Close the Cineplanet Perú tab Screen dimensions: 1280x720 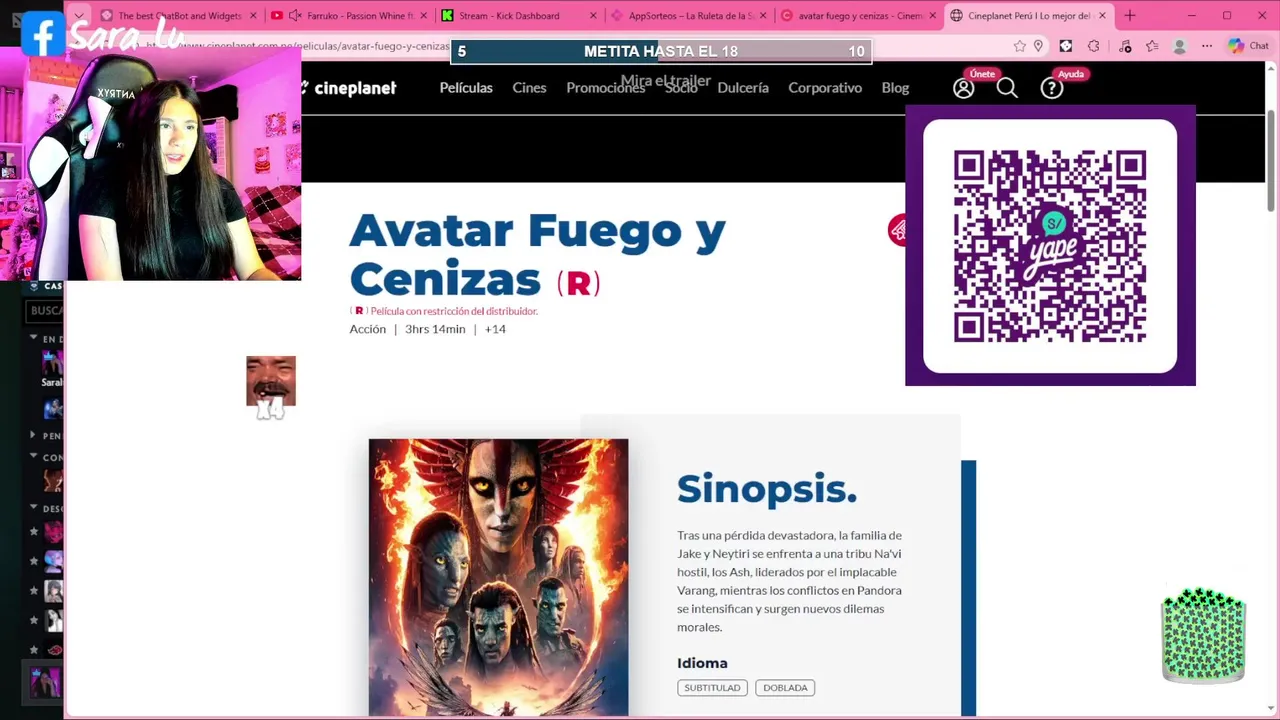(x=1102, y=15)
